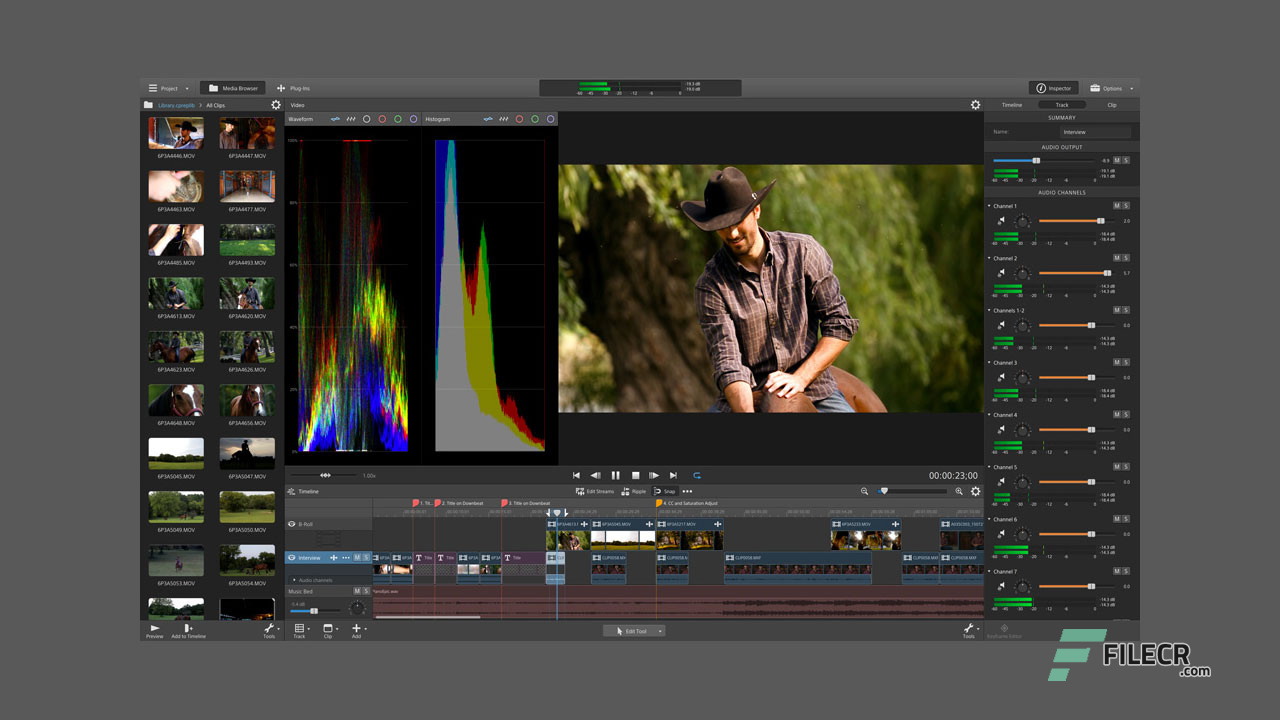
Task: Switch to the Timeline tab in Inspector
Action: click(x=1012, y=105)
